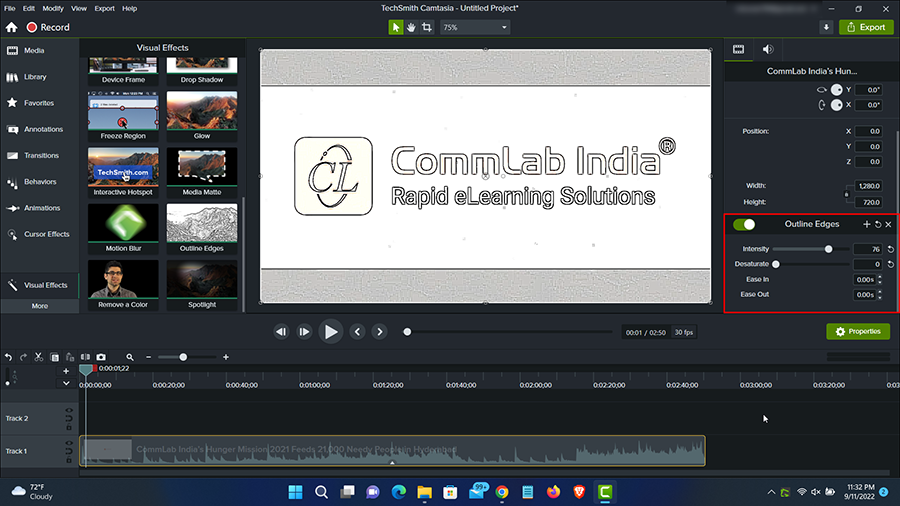This screenshot has width=900, height=506.
Task: Open the Library tab
Action: [39, 77]
